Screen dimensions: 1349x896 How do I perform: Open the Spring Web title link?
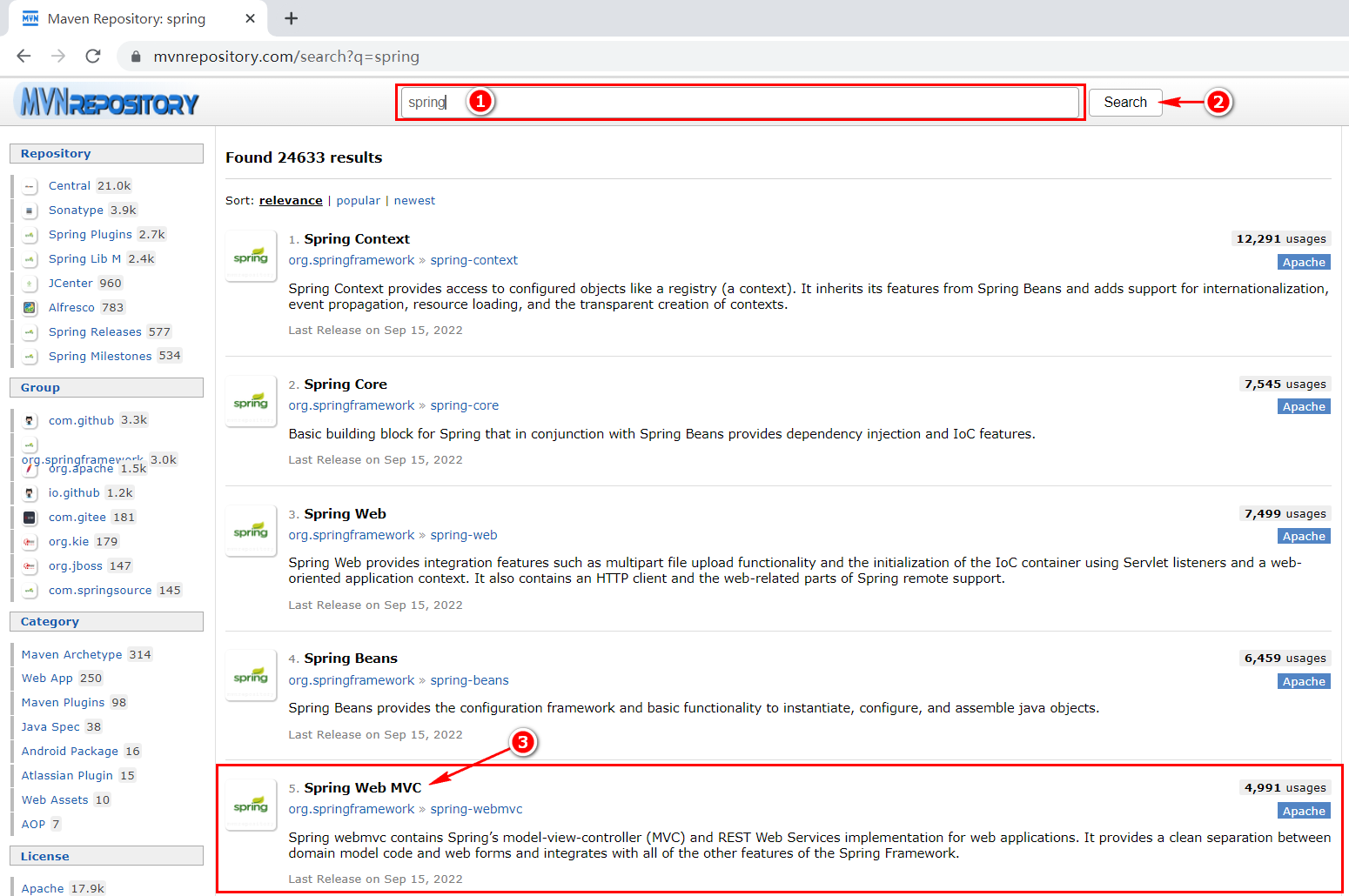tap(346, 513)
